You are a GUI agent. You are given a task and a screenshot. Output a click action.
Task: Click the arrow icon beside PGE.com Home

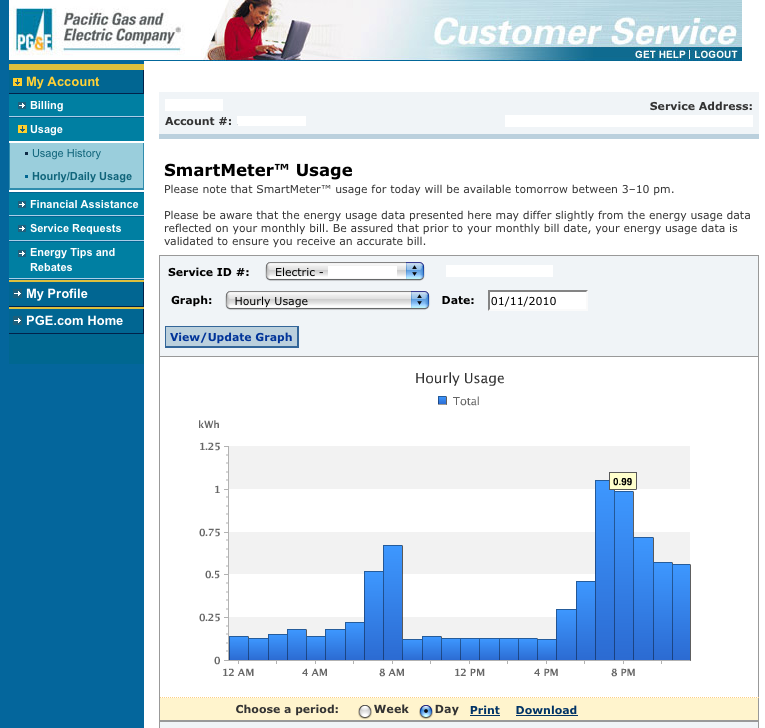[18, 321]
